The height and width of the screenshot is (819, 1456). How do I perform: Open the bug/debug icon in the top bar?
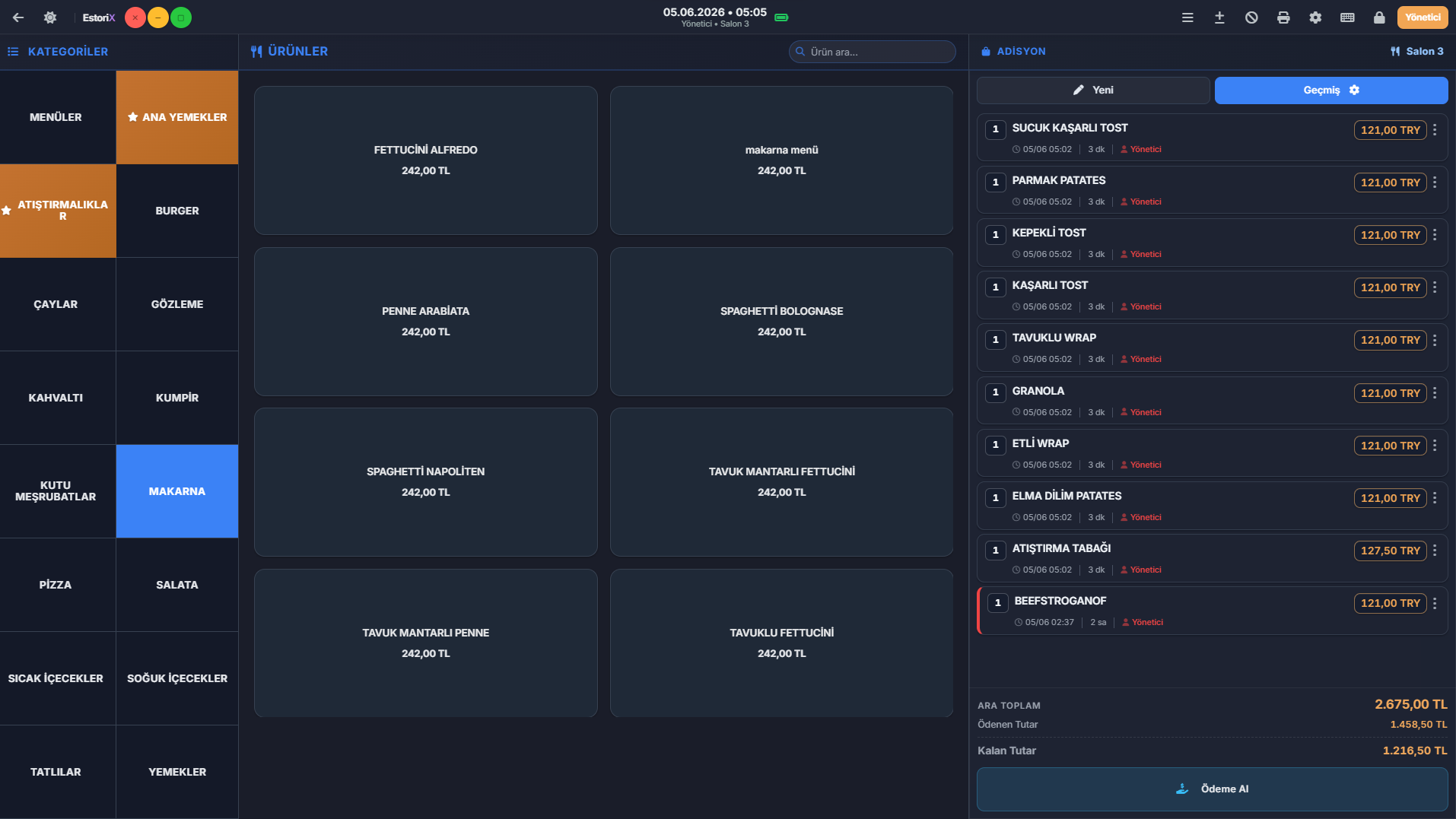50,17
